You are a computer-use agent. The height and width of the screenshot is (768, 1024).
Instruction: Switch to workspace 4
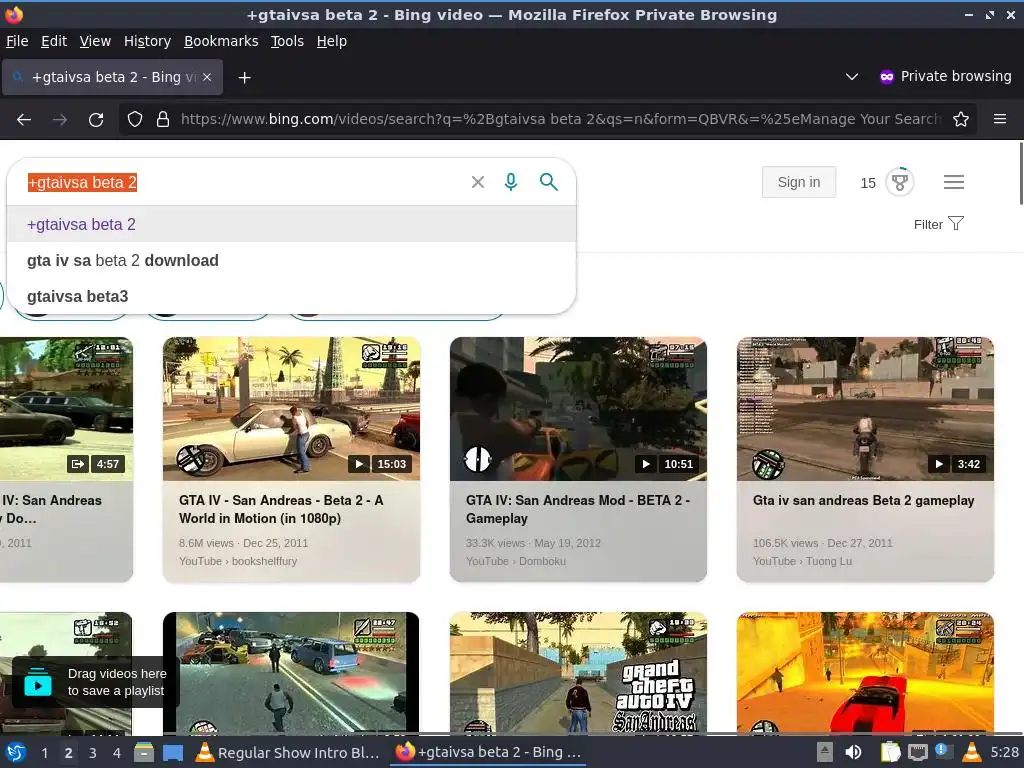pyautogui.click(x=117, y=753)
